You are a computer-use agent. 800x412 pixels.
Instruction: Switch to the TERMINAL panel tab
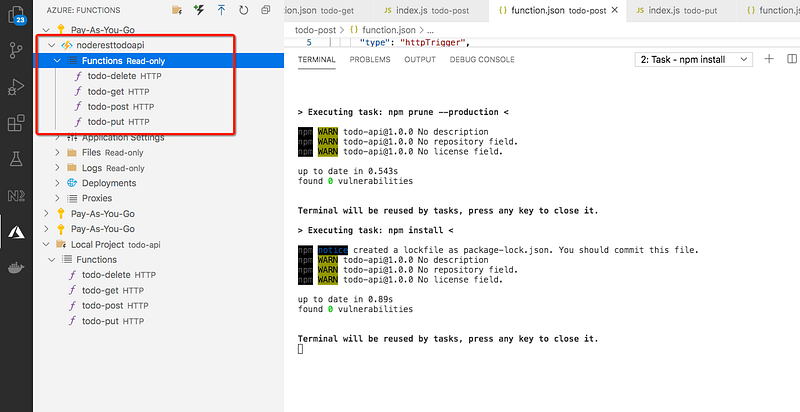point(317,60)
